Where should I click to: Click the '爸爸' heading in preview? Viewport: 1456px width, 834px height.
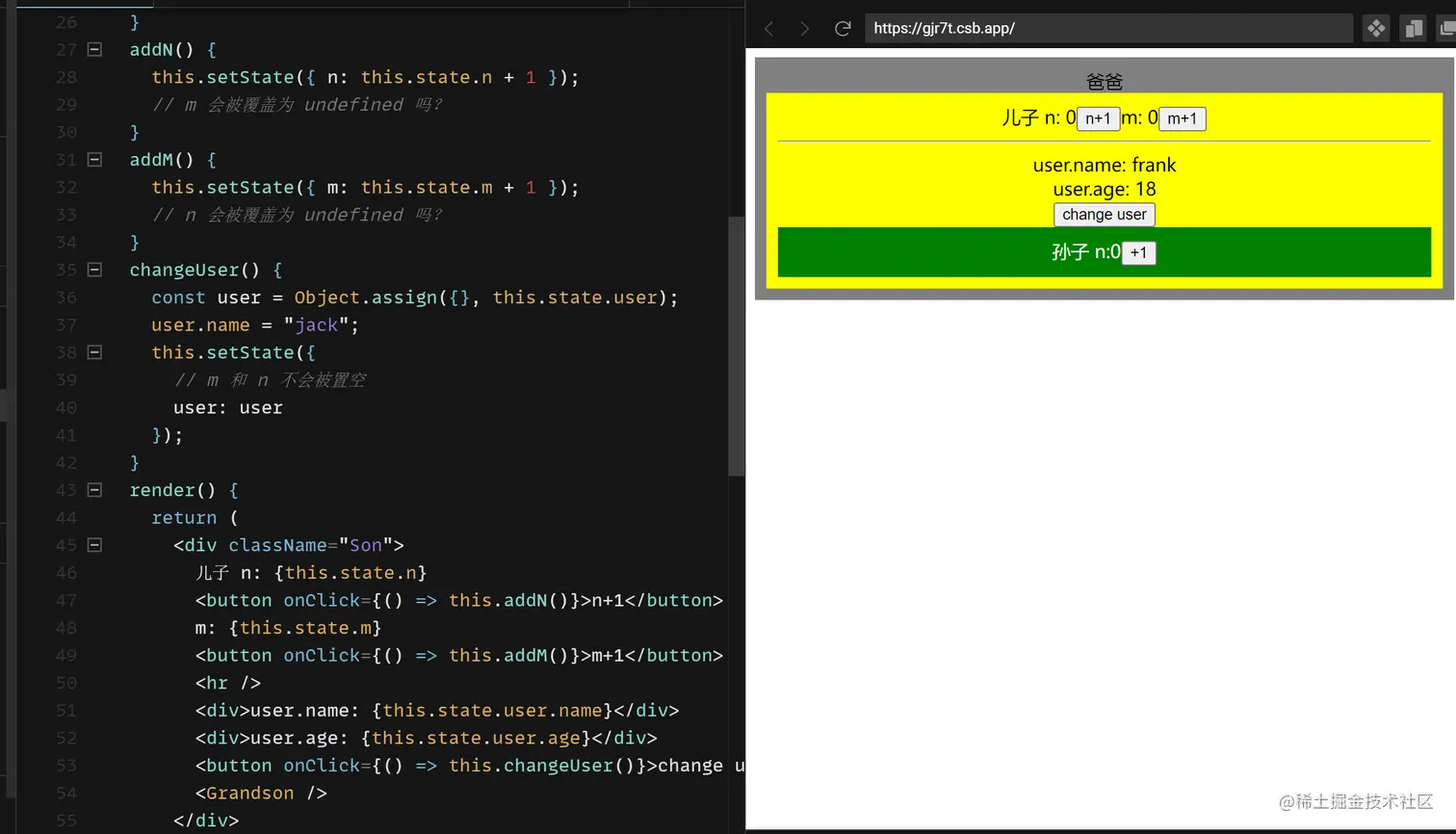pyautogui.click(x=1104, y=82)
